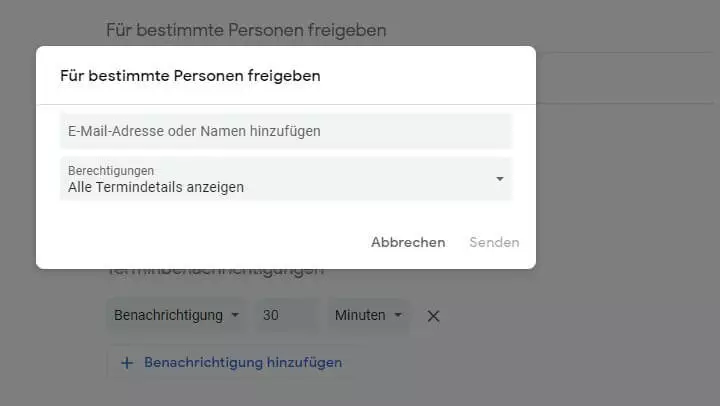Click the Minuten text in the unit selector

click(360, 315)
